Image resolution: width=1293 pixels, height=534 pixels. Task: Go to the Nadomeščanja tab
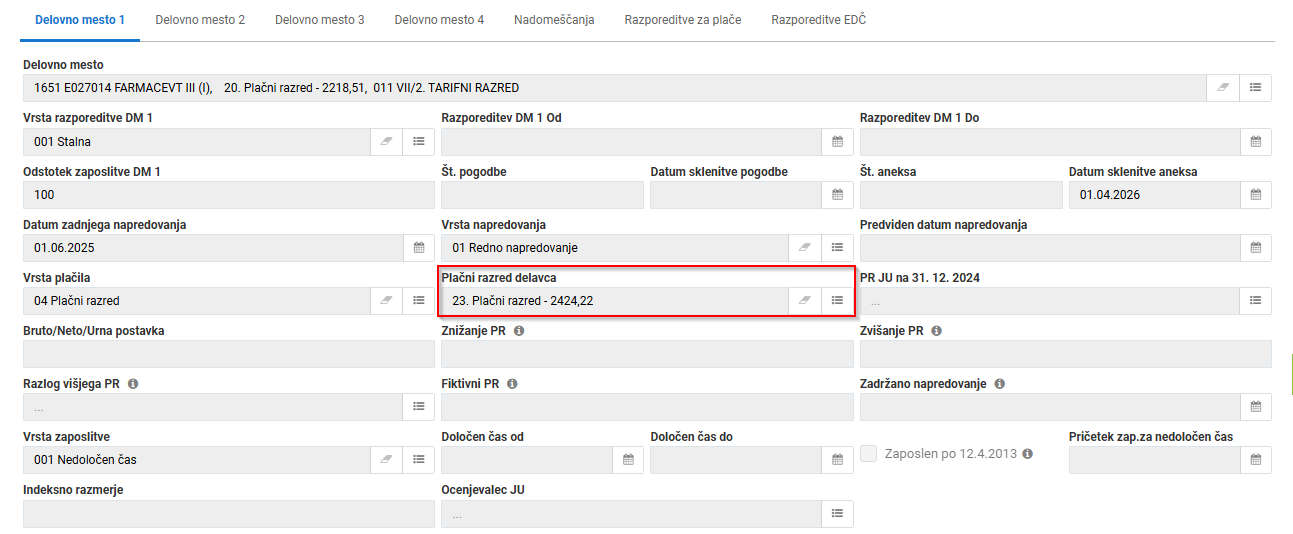click(x=554, y=20)
